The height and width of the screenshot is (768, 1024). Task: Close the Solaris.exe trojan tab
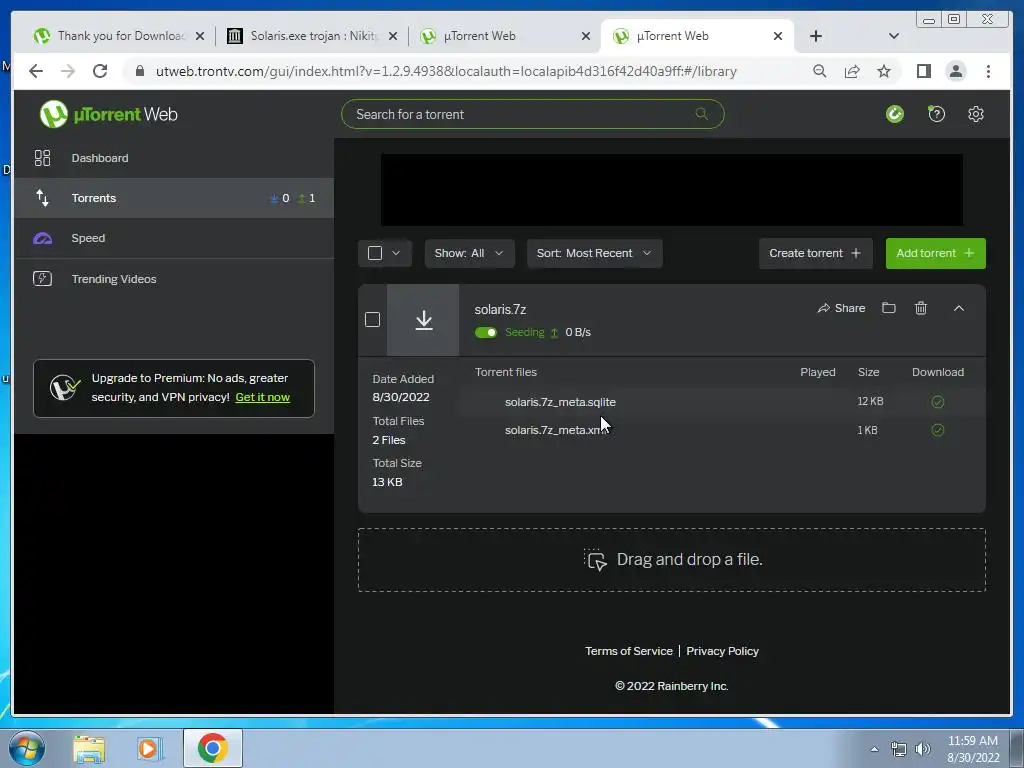tap(392, 36)
